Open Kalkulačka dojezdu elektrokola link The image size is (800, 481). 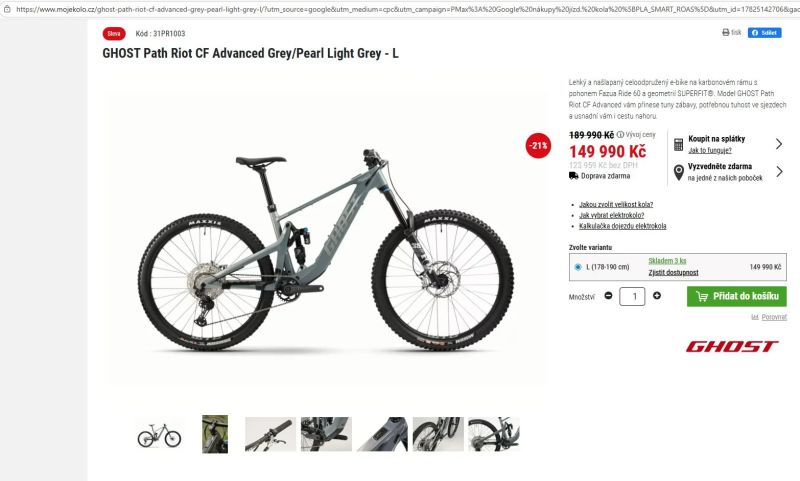[622, 226]
